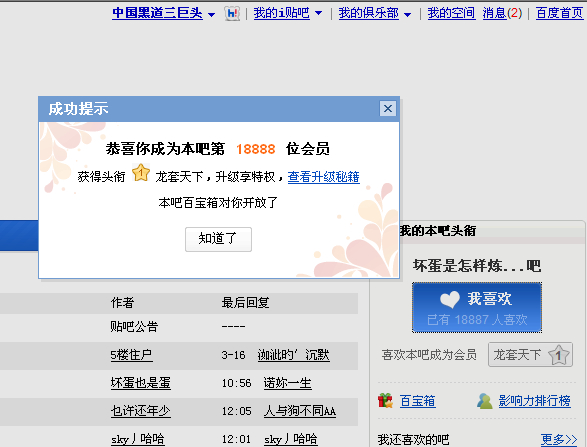This screenshot has width=587, height=447.
Task: Open the 查看升级秘籍 link in dialog
Action: coord(323,177)
